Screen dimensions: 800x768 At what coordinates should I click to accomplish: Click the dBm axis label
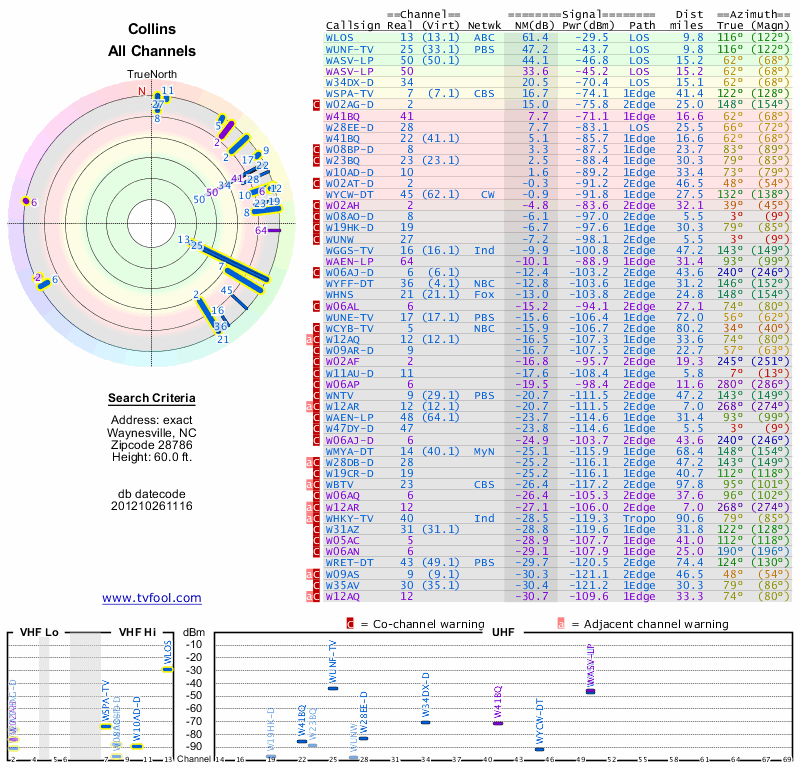pos(194,633)
